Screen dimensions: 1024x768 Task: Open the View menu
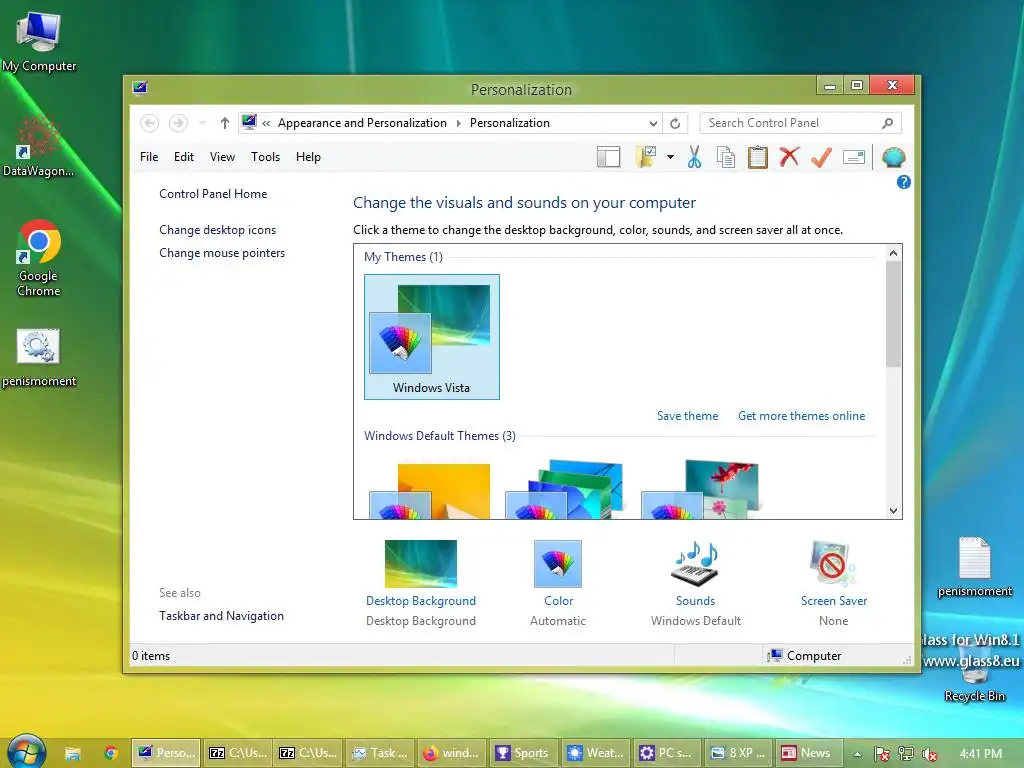(222, 157)
